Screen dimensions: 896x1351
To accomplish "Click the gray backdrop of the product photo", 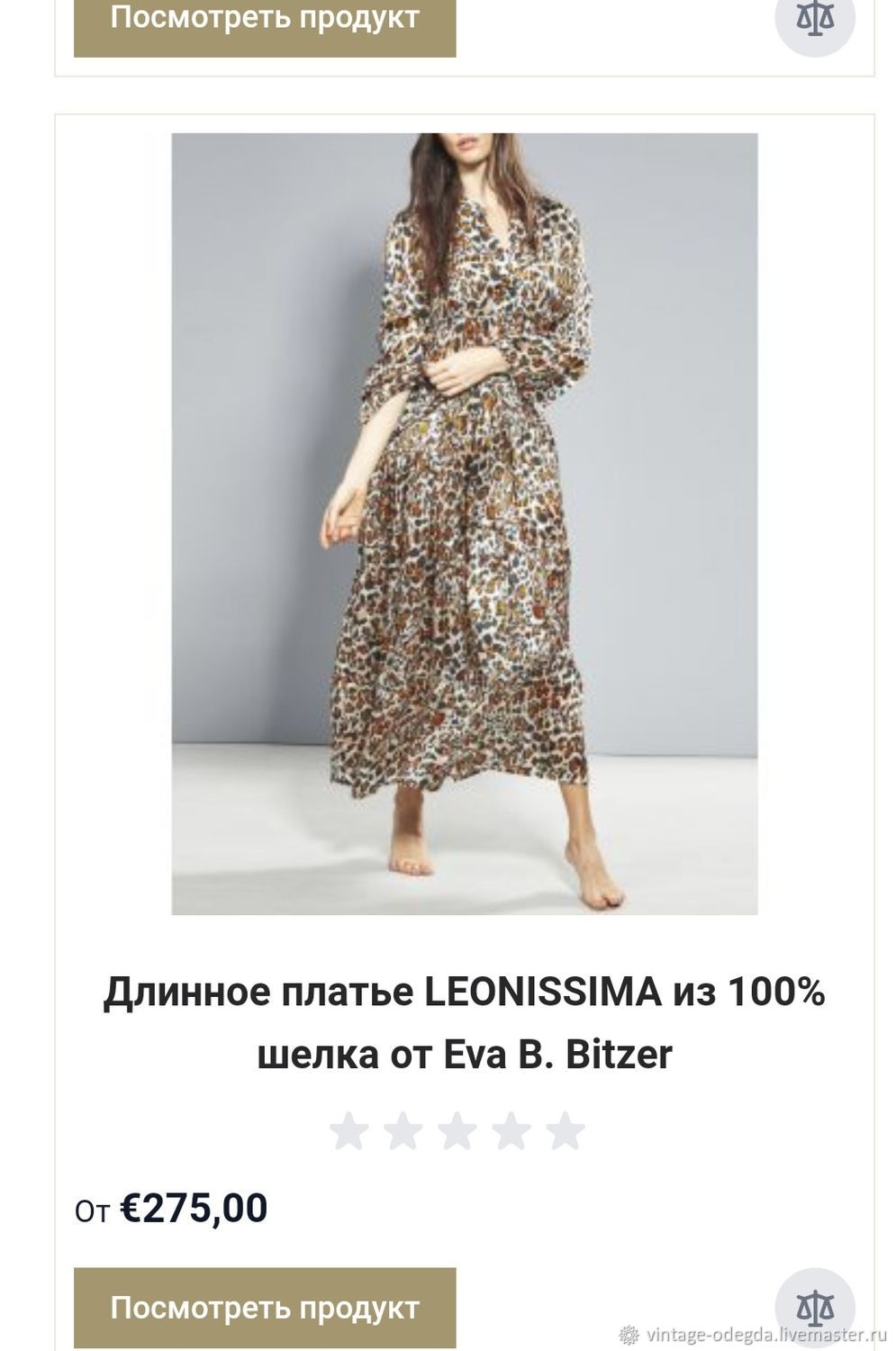I will point(675,405).
